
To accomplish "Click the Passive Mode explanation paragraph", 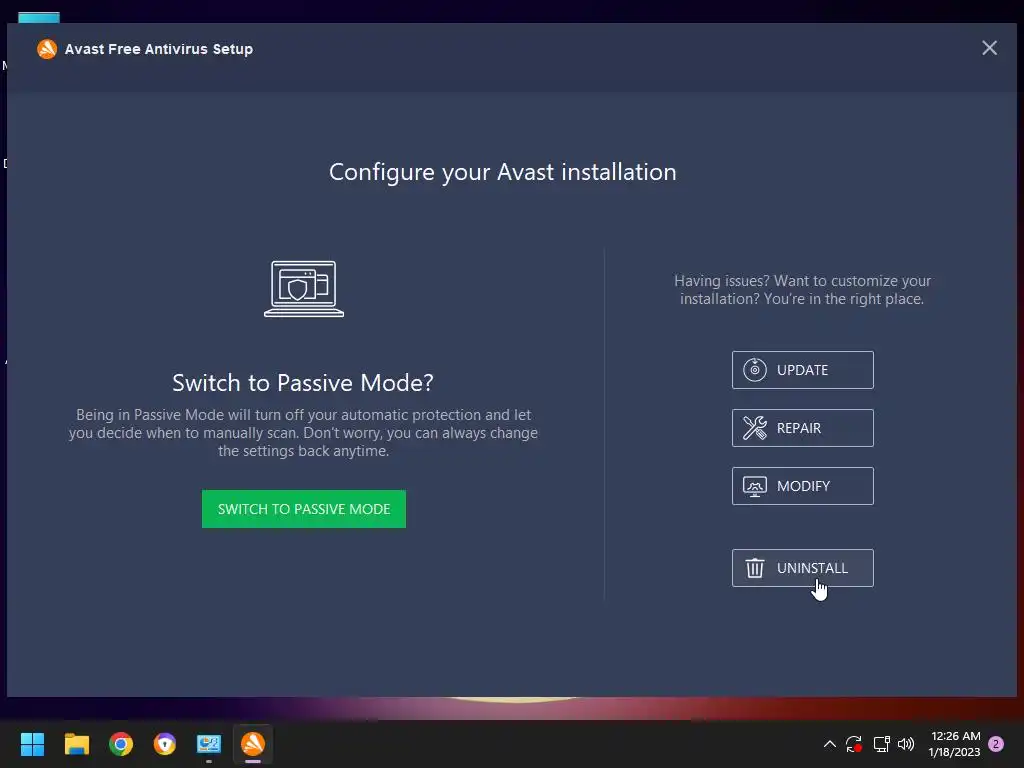I will coord(303,433).
